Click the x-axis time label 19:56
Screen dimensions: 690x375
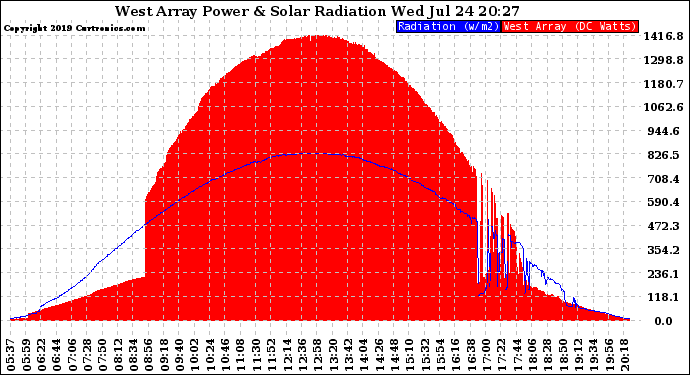[609, 355]
